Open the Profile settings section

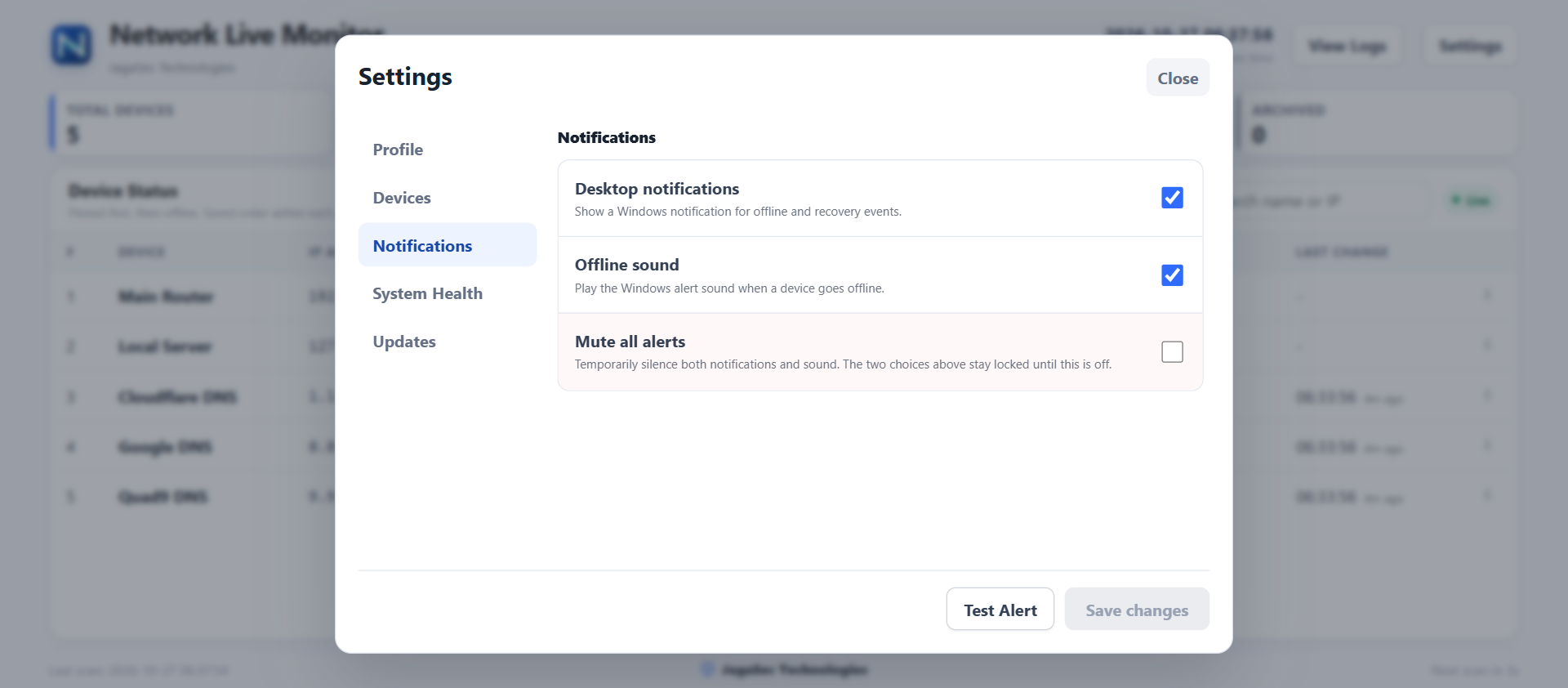coord(447,150)
